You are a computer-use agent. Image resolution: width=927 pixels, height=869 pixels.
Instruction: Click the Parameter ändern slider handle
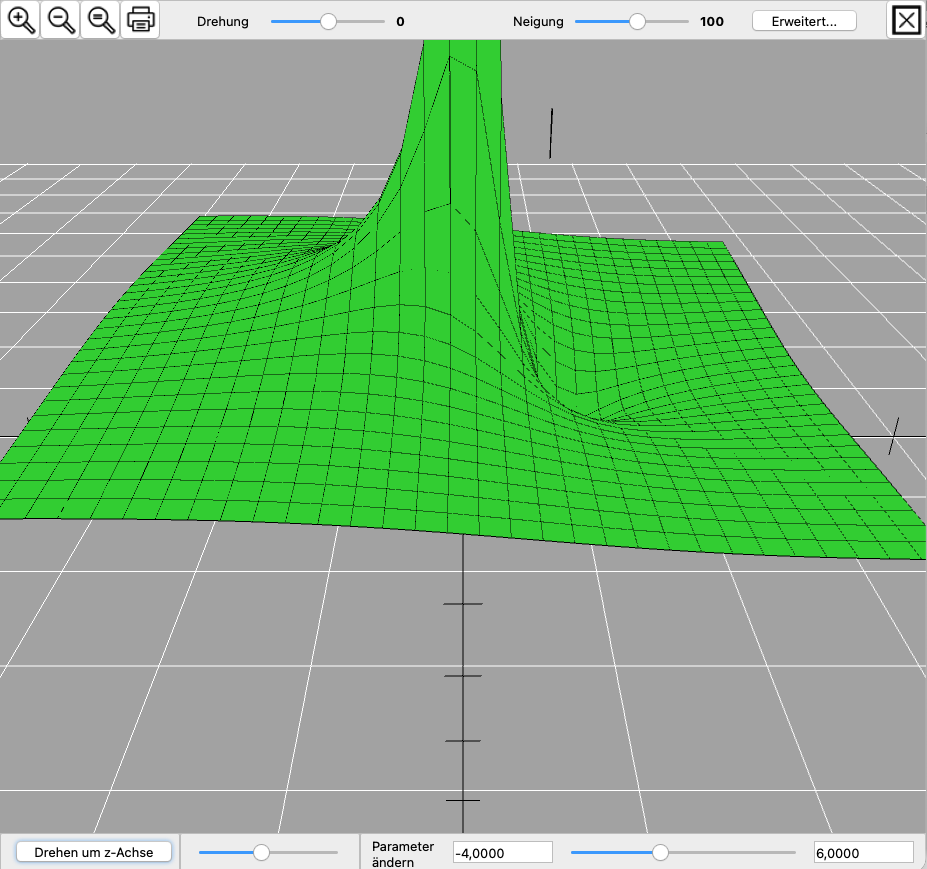pos(660,852)
